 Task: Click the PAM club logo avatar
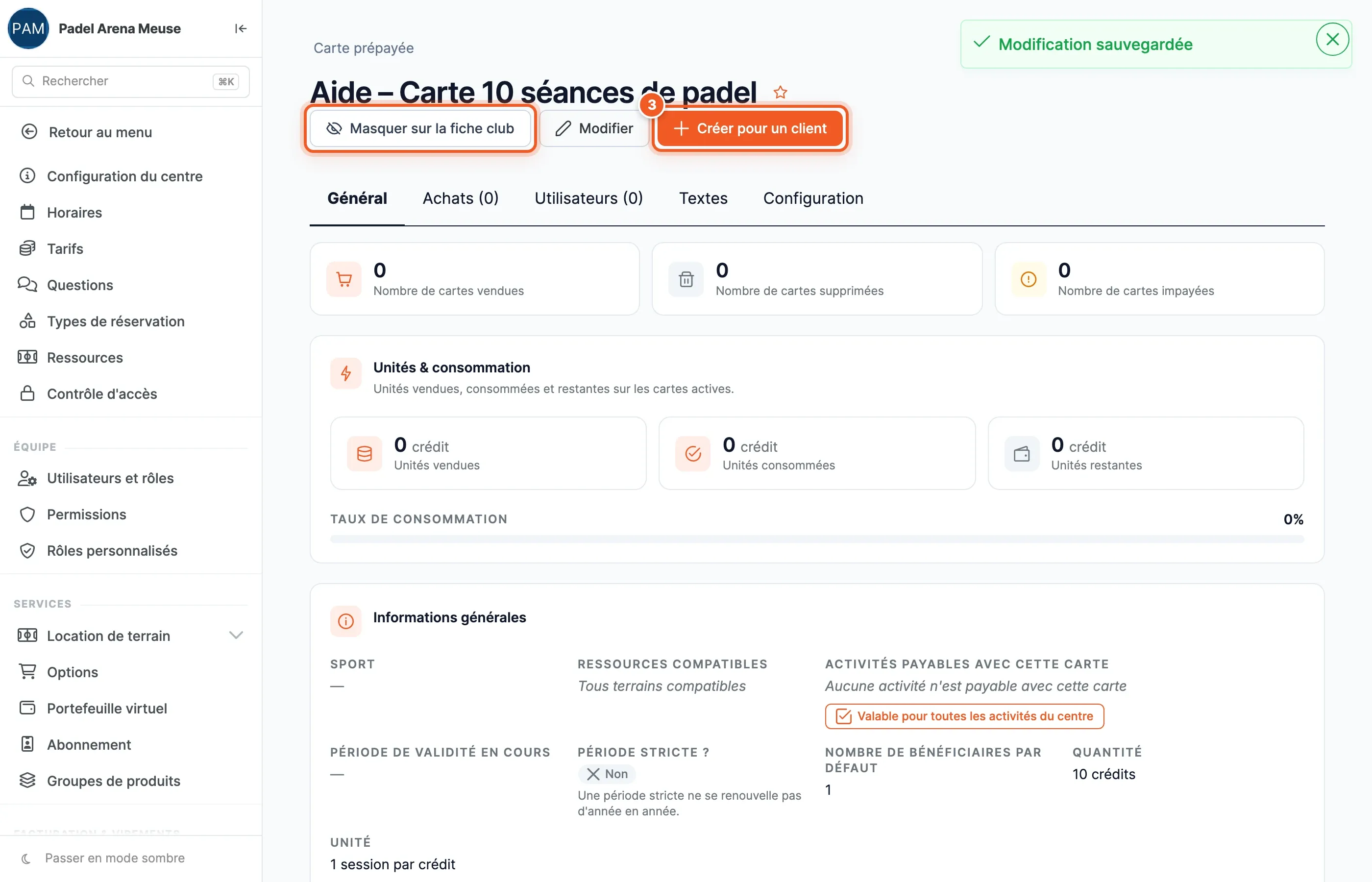pyautogui.click(x=28, y=28)
